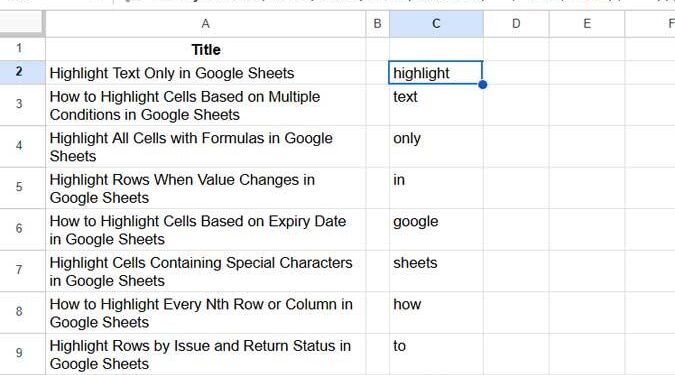The height and width of the screenshot is (375, 675).
Task: Select column A header
Action: [205, 24]
